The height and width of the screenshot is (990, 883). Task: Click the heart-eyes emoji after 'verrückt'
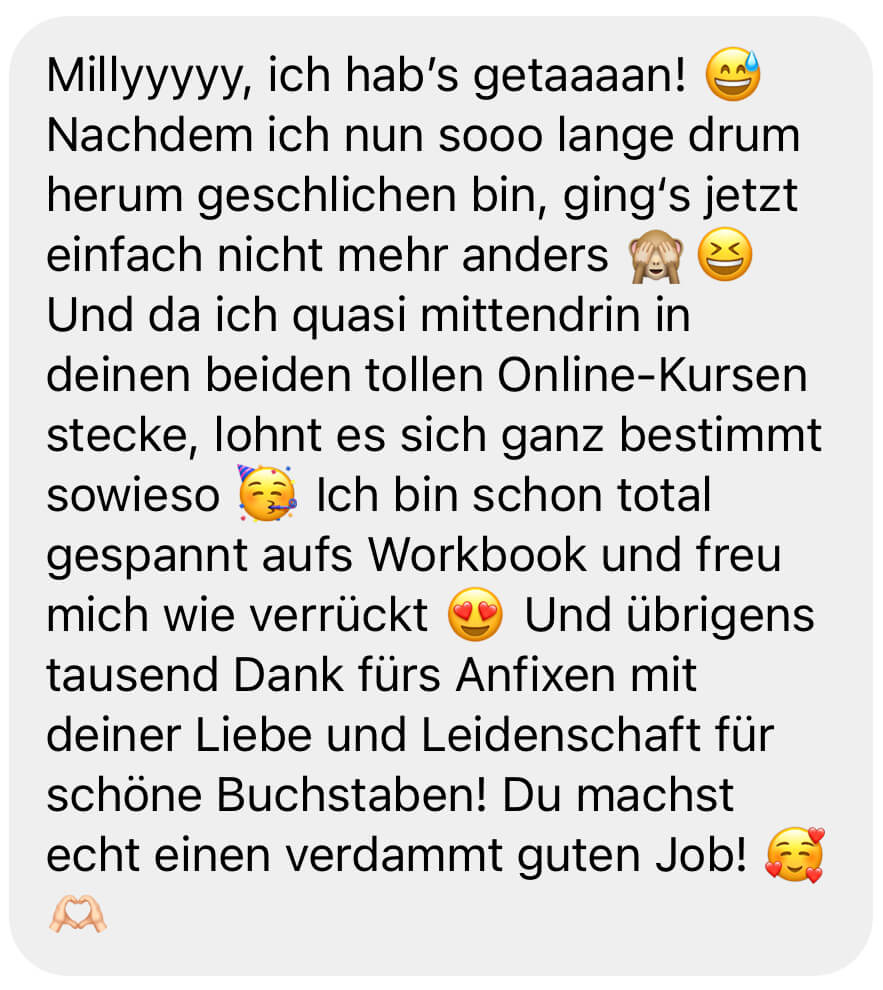click(x=475, y=614)
